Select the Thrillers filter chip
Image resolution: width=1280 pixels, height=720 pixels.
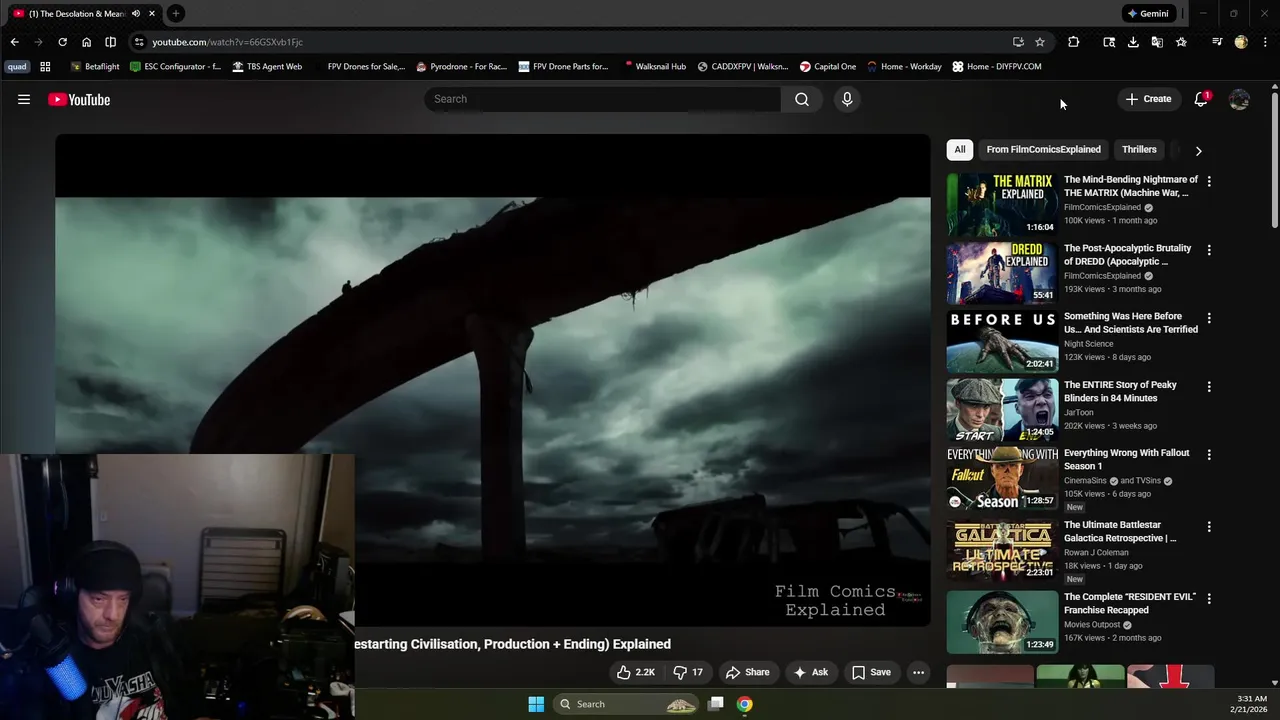pos(1139,150)
